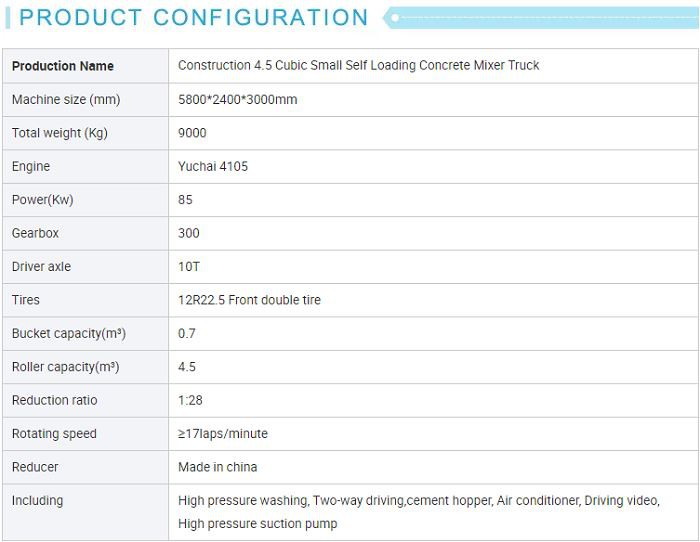Click the 5800*2400*3000mm dimension value
This screenshot has width=700, height=542.
pyautogui.click(x=237, y=100)
